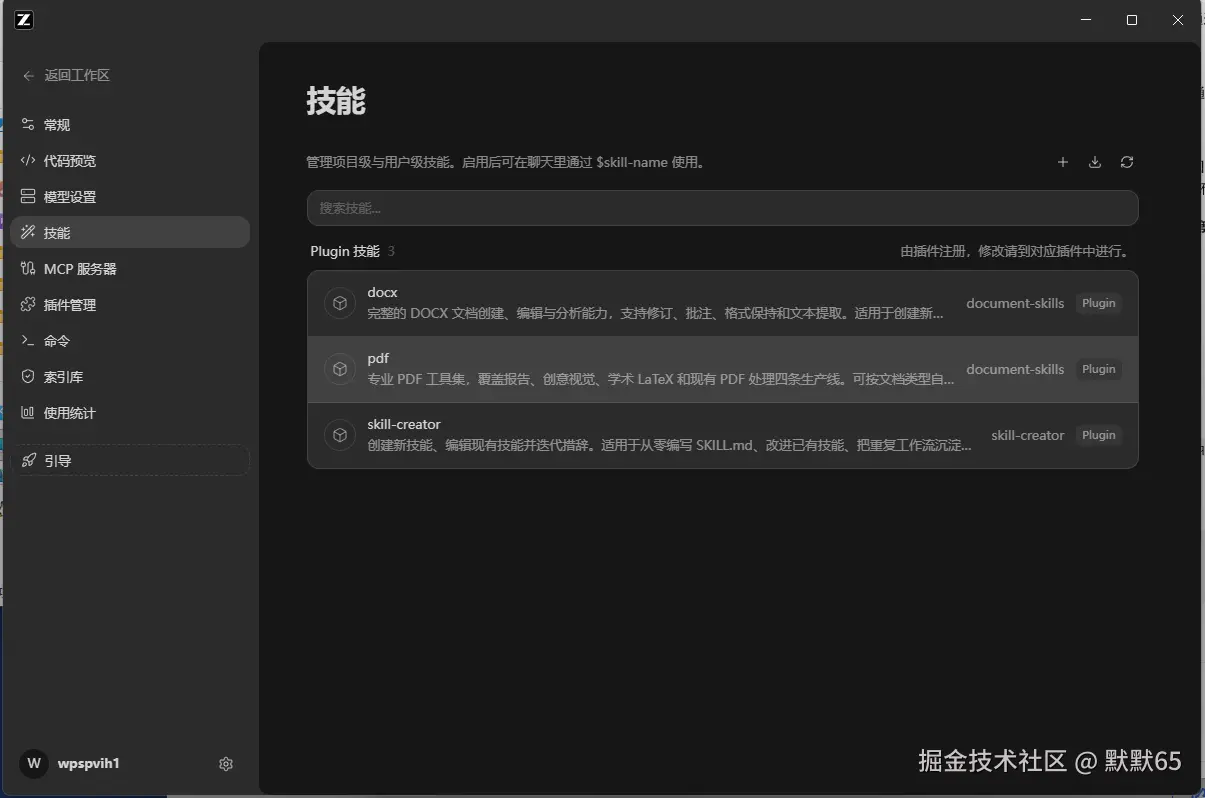Image resolution: width=1205 pixels, height=798 pixels.
Task: Click the 索引库 shield icon
Action: (x=28, y=377)
